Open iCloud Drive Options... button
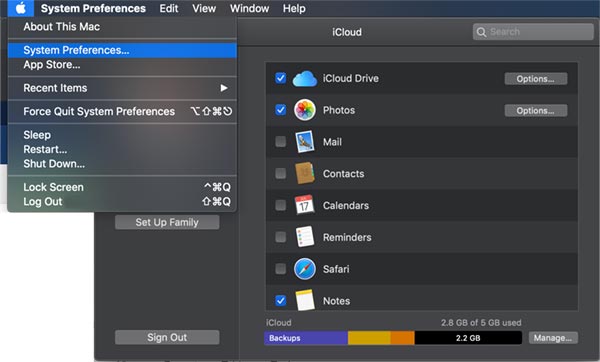 [536, 79]
